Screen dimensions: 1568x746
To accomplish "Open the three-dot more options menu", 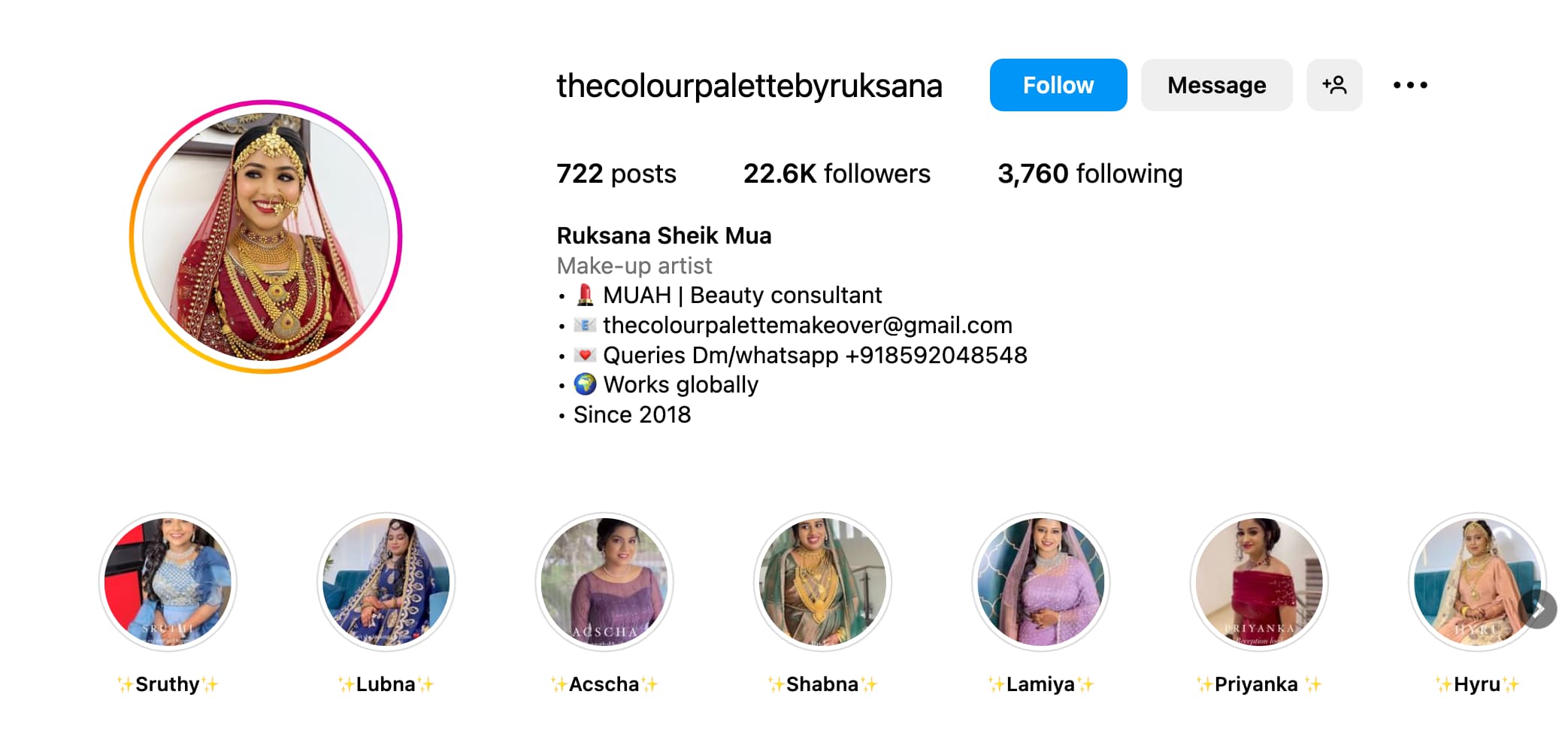I will (x=1410, y=85).
